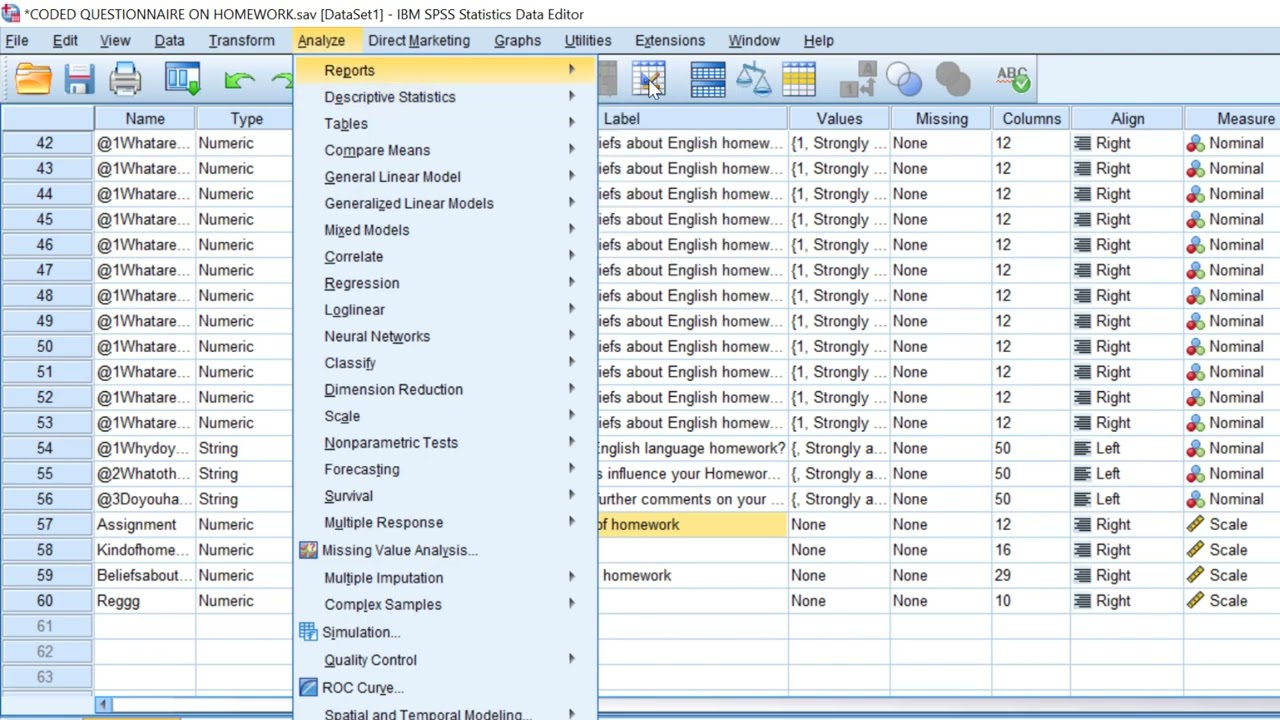The width and height of the screenshot is (1280, 720).
Task: Click the Print toolbar icon
Action: 125,79
